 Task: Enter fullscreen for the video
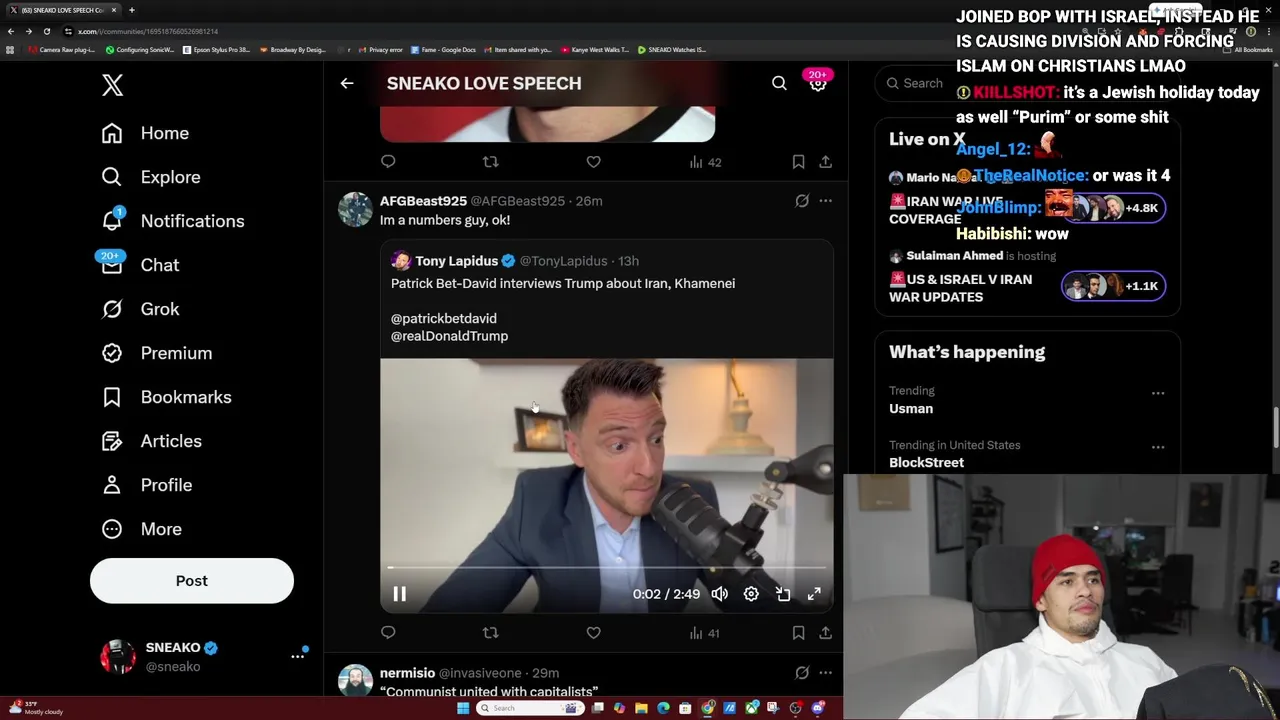tap(814, 594)
